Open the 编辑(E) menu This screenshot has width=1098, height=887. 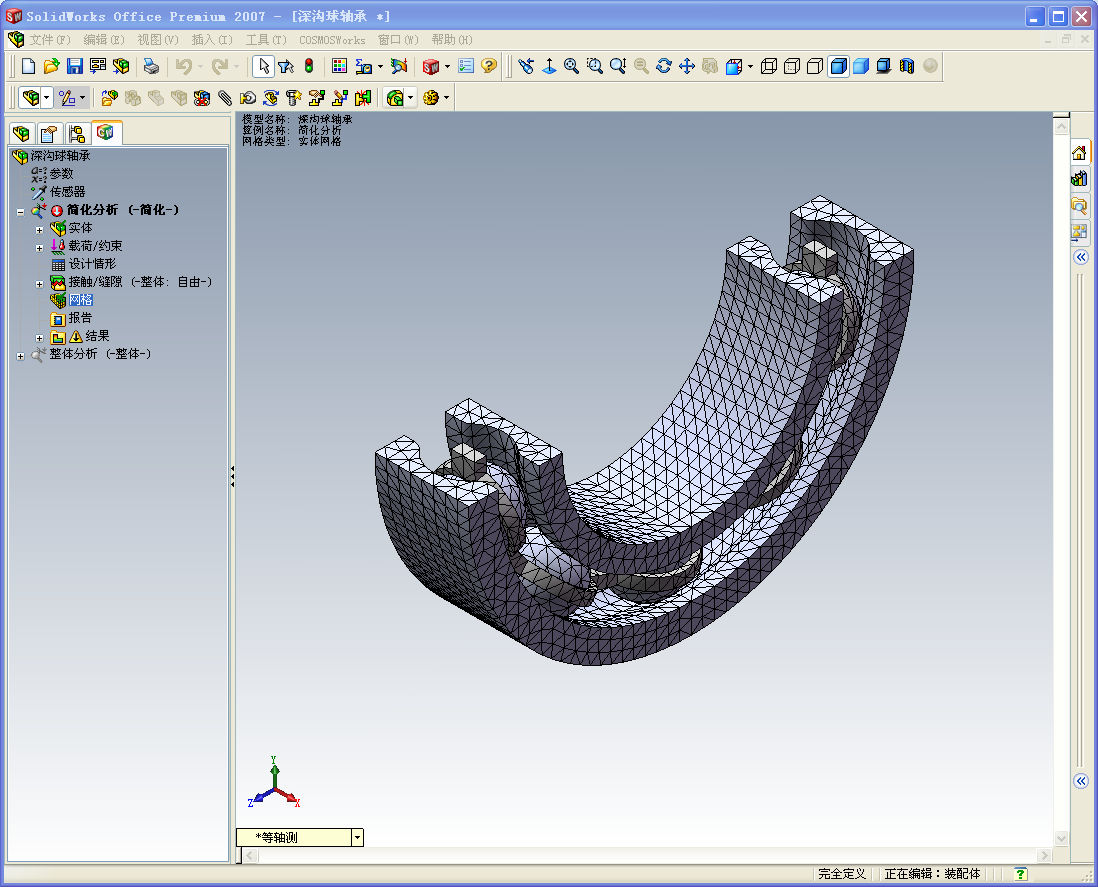[x=104, y=40]
